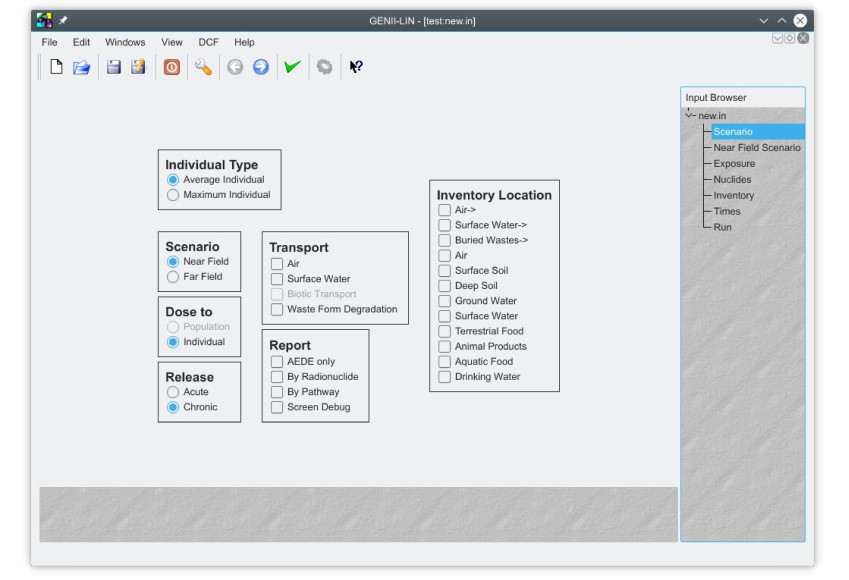
Task: Check the Drinking Water inventory location
Action: [x=445, y=377]
